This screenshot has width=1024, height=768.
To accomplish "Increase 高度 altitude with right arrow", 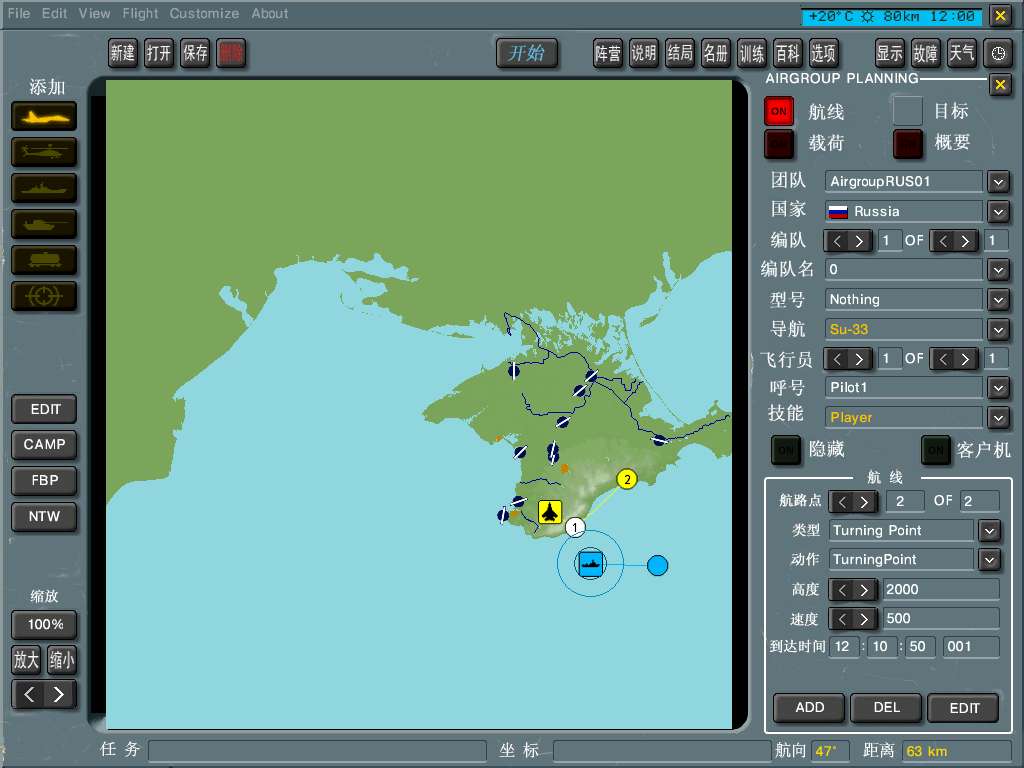I will click(865, 590).
